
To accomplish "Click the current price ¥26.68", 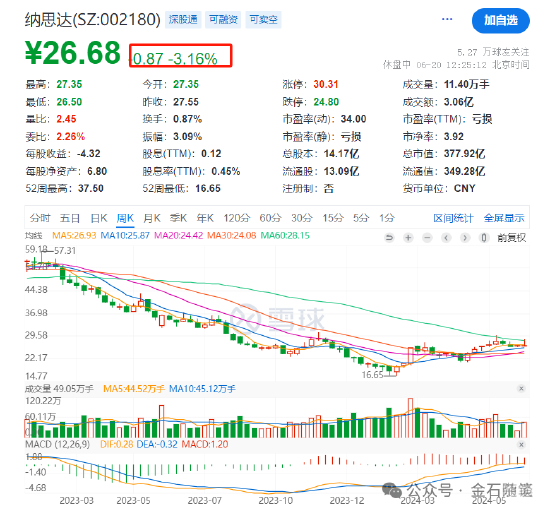I will coord(73,53).
